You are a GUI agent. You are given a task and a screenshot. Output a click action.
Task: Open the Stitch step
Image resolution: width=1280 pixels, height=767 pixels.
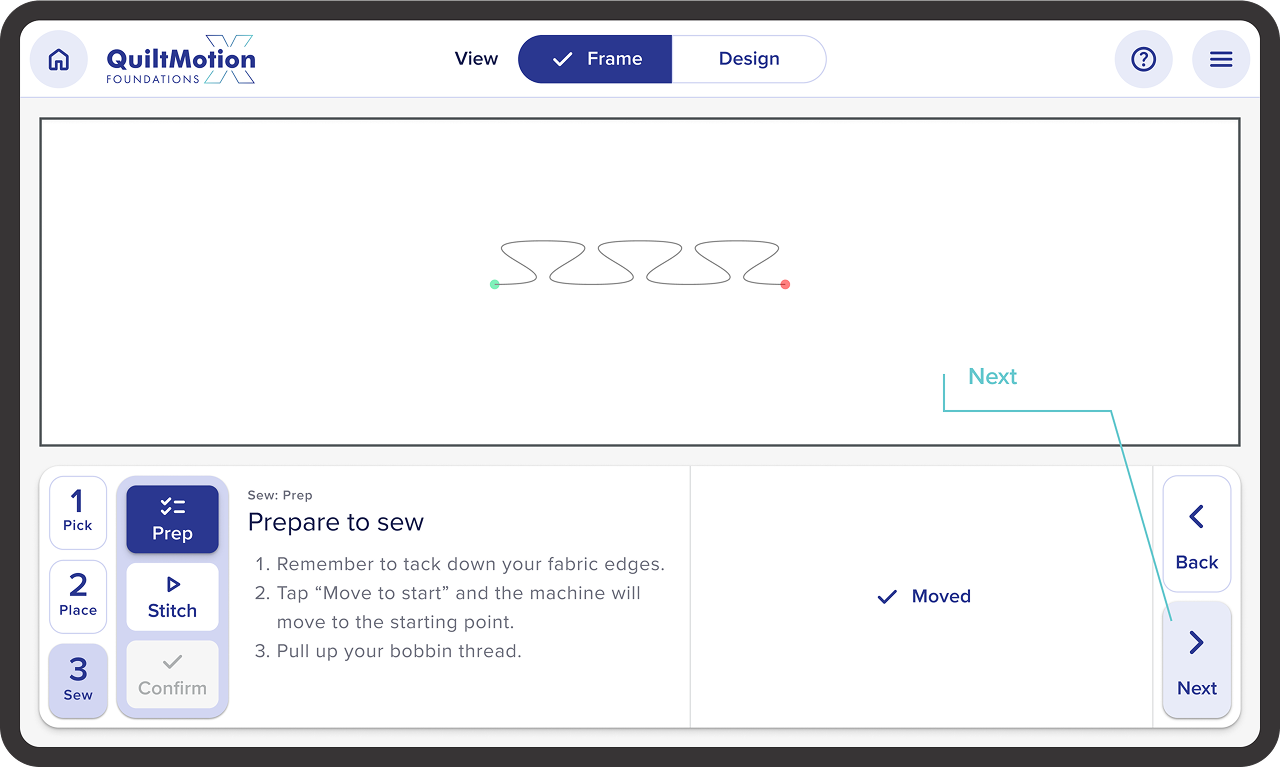pos(172,597)
